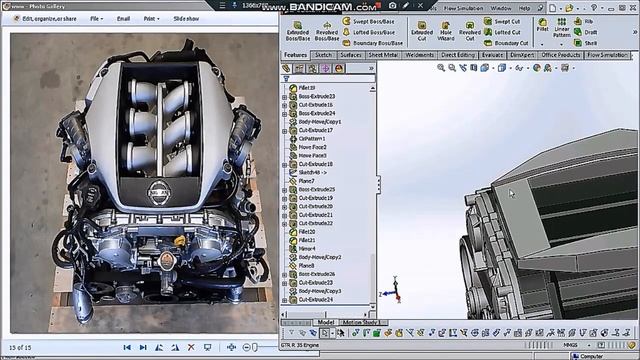Screen dimensions: 640x360
Task: Click the fit-to-window icon in Photo Gallery
Action: [x=231, y=347]
